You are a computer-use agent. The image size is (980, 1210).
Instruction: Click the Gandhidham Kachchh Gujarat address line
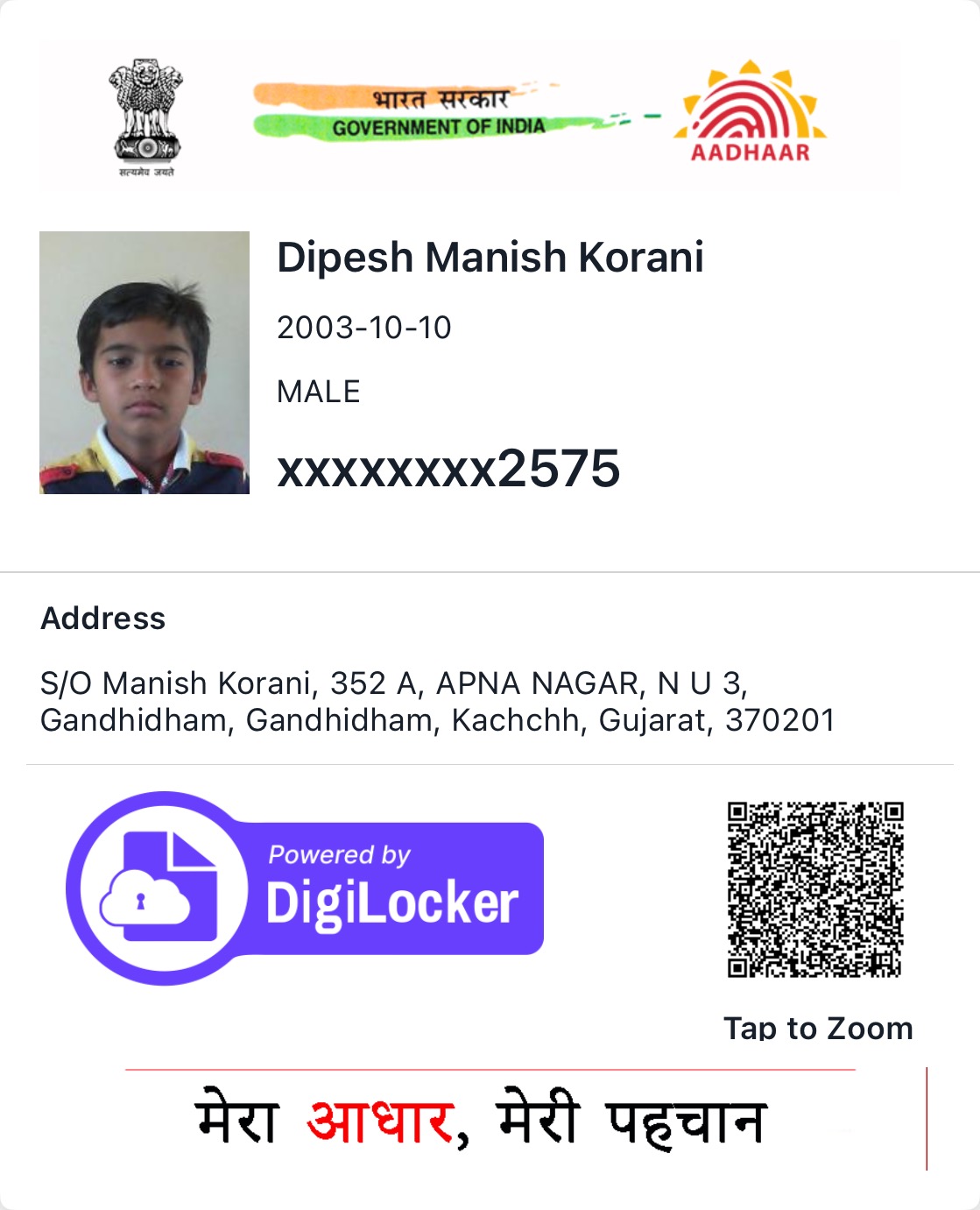(438, 720)
